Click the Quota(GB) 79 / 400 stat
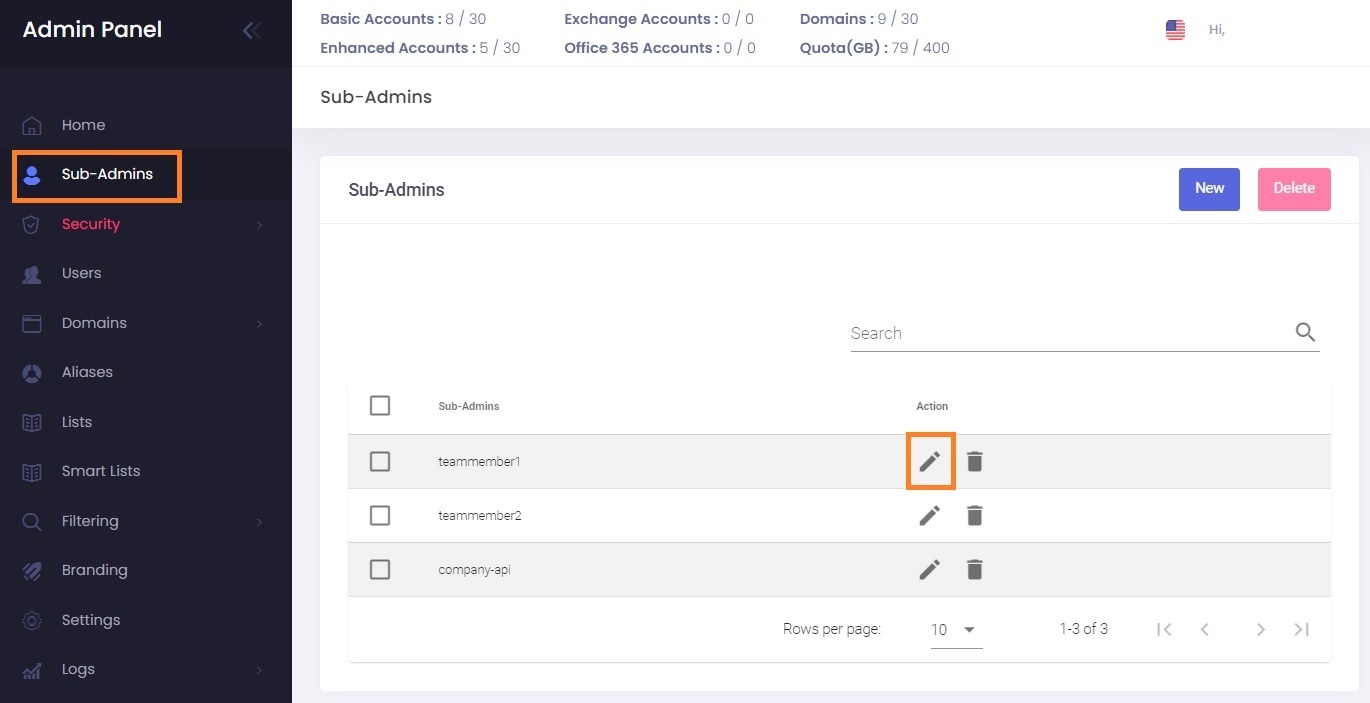1370x703 pixels. point(875,47)
